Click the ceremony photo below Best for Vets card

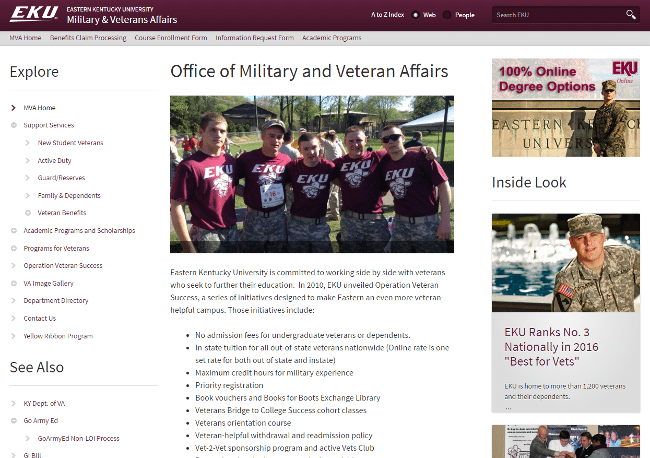point(566,441)
